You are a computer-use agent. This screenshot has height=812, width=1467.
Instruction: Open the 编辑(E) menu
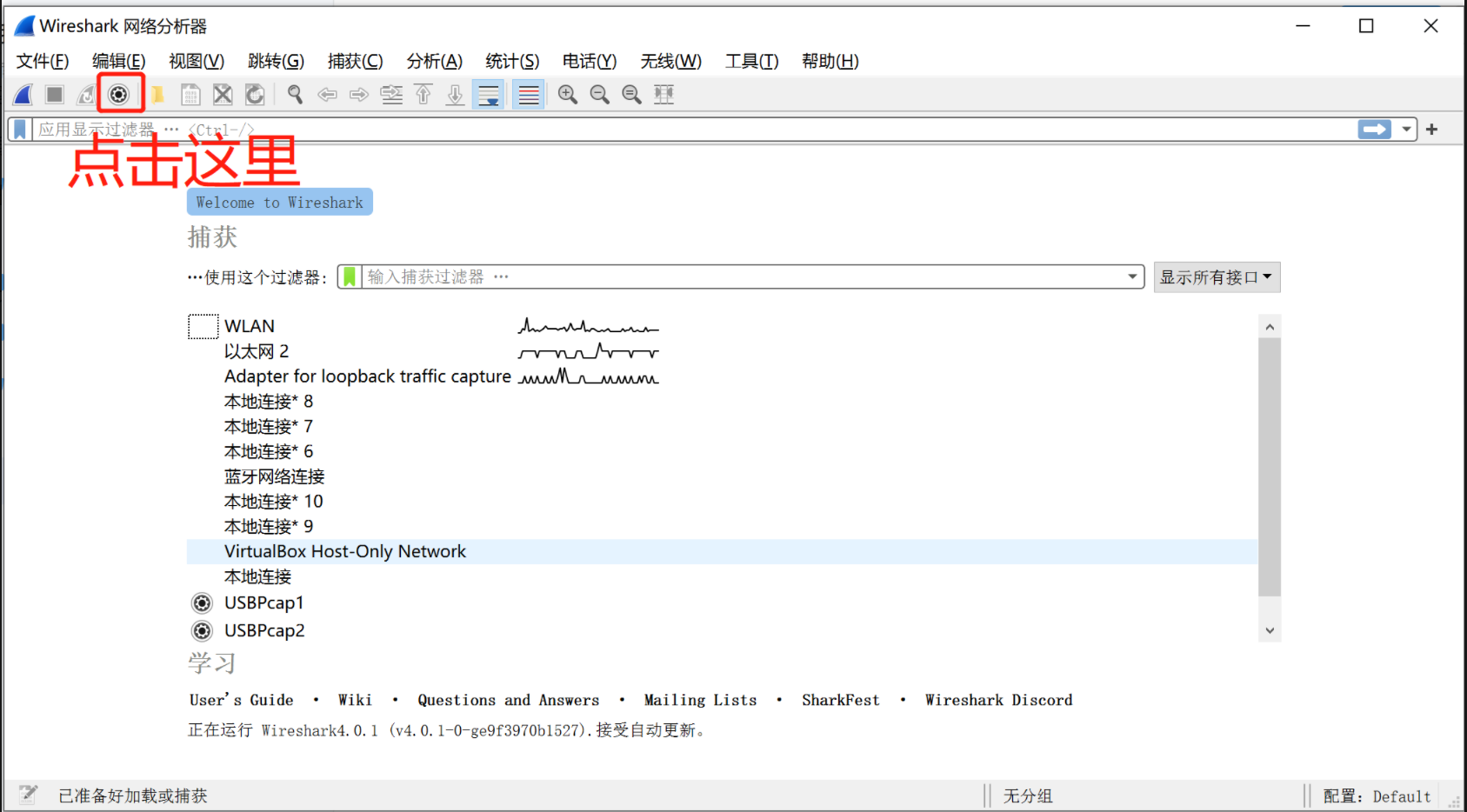119,61
